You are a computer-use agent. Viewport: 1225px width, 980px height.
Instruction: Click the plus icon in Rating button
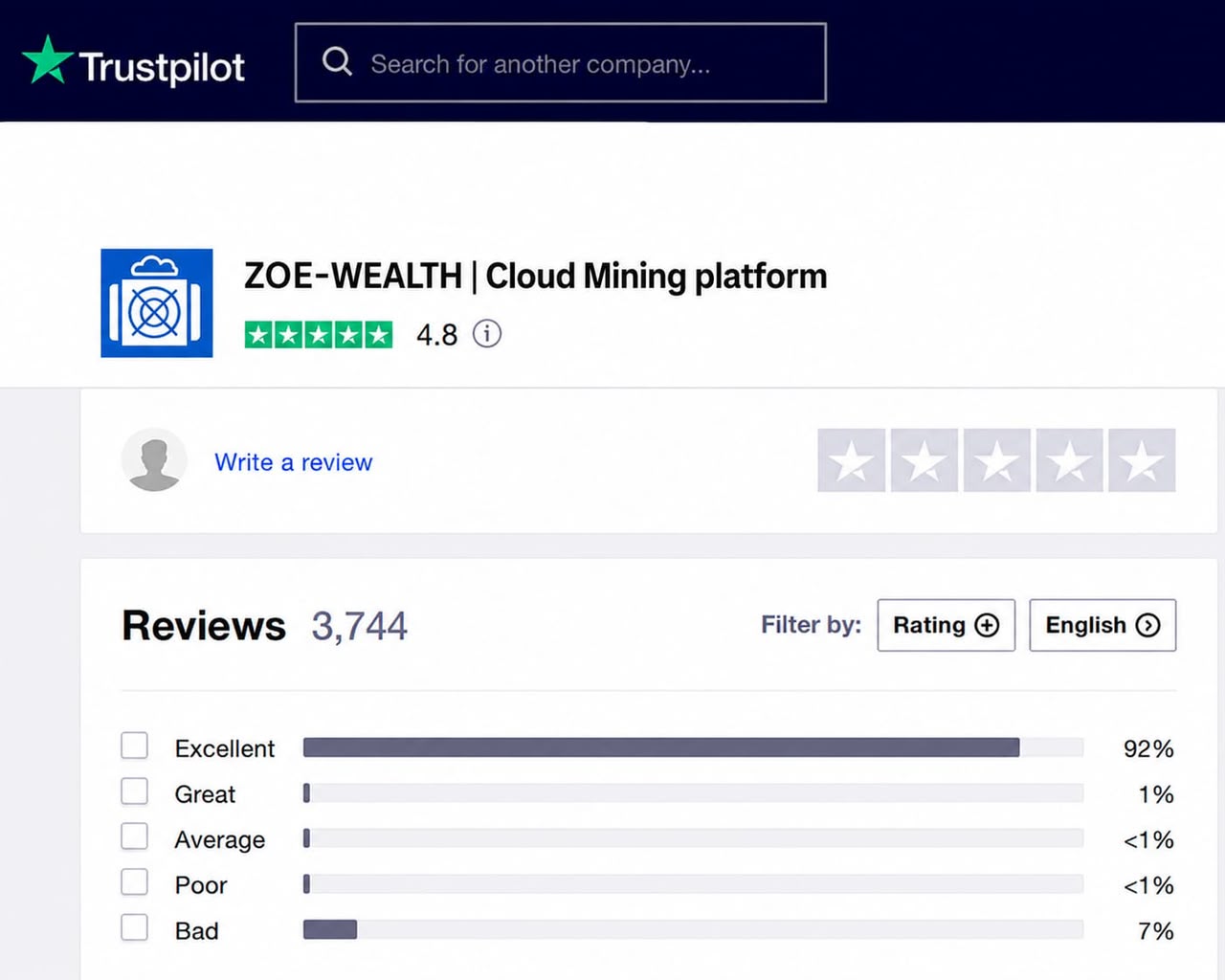[987, 625]
